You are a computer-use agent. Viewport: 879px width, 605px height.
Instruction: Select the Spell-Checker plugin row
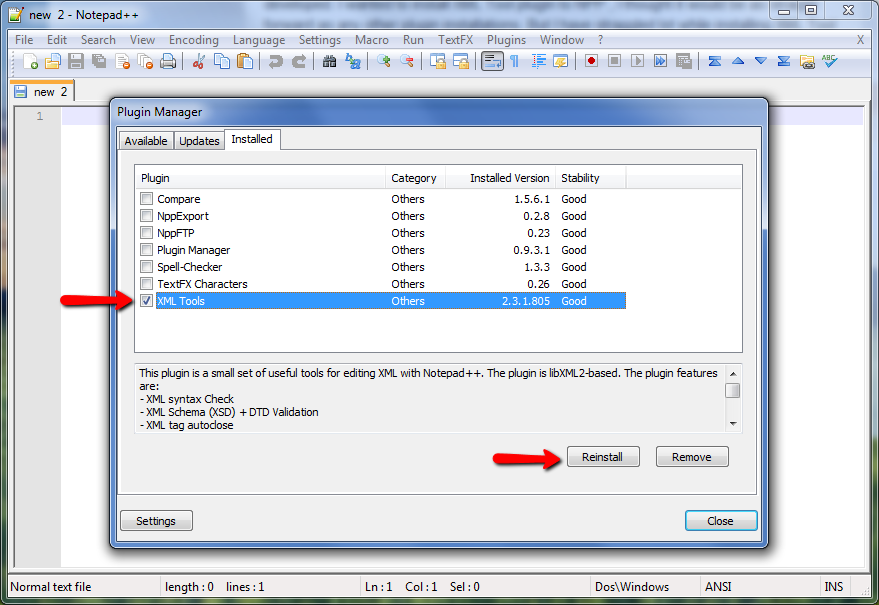381,266
